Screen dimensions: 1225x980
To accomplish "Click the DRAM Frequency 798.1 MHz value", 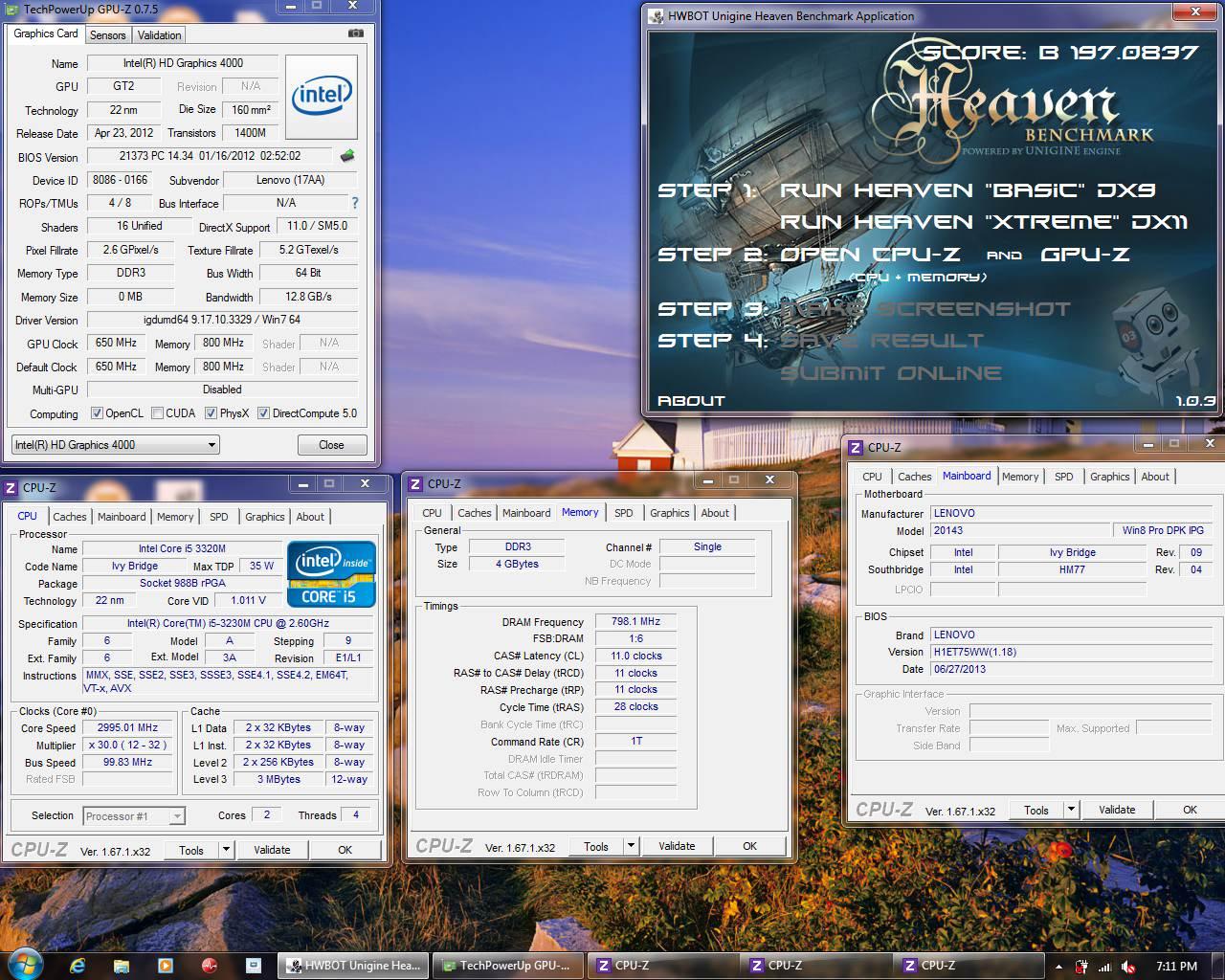I will pos(635,621).
